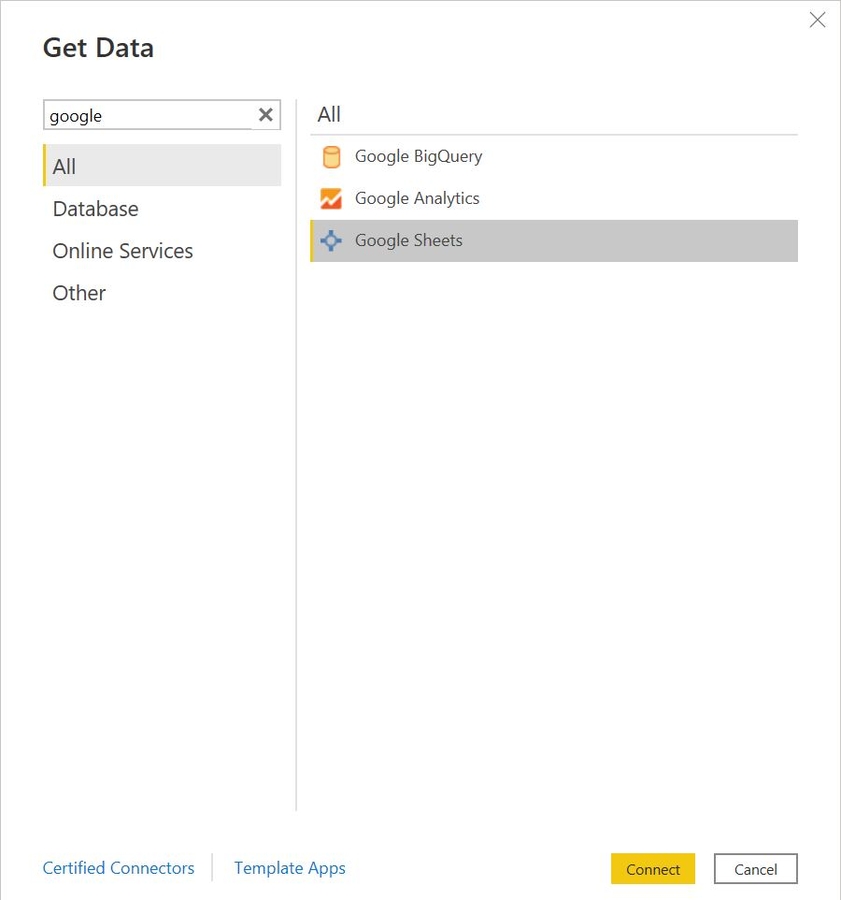Click the Get Data dialog title
The width and height of the screenshot is (841, 900).
[x=98, y=47]
